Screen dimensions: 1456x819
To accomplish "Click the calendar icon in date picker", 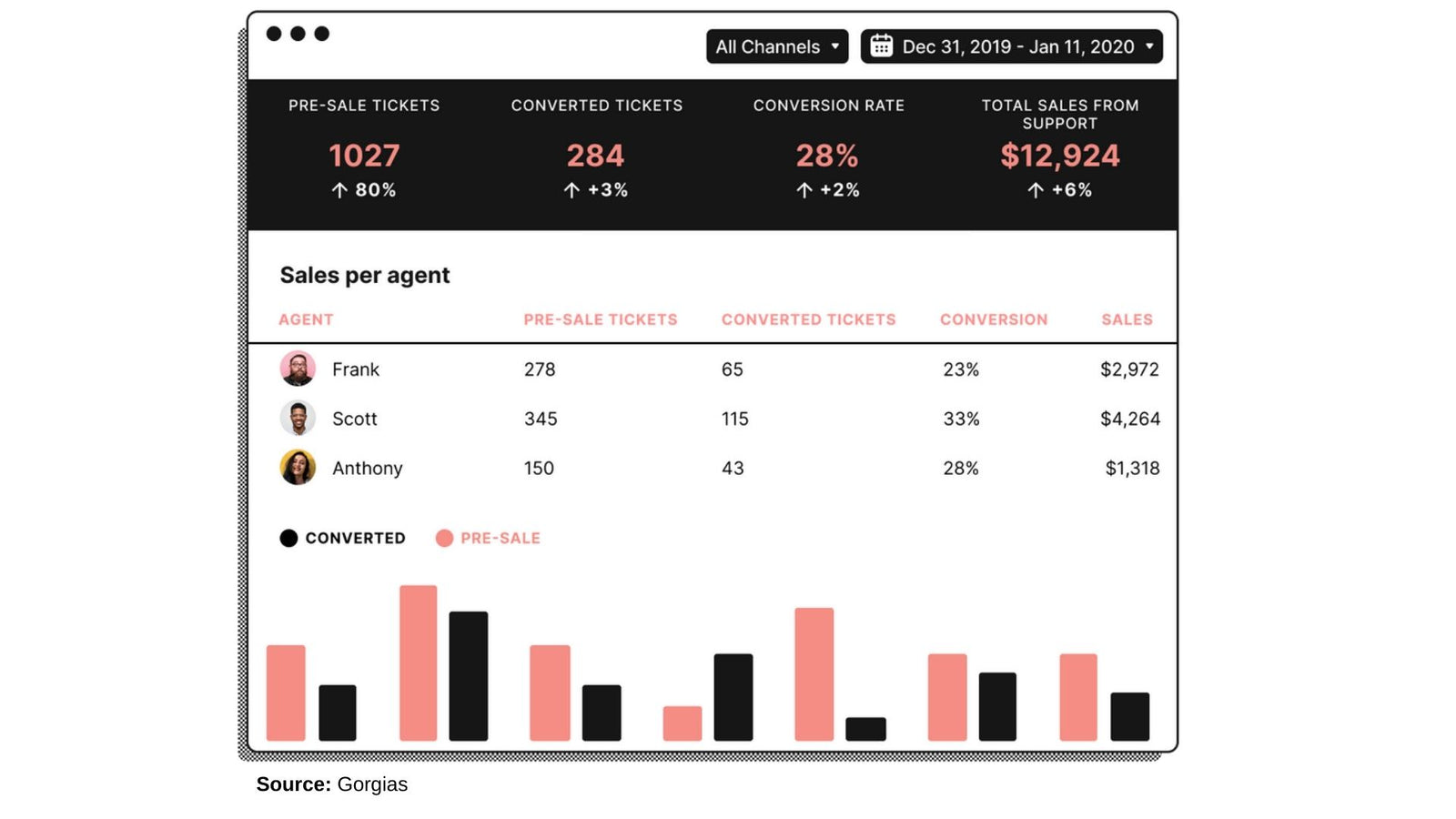I will coord(881,45).
